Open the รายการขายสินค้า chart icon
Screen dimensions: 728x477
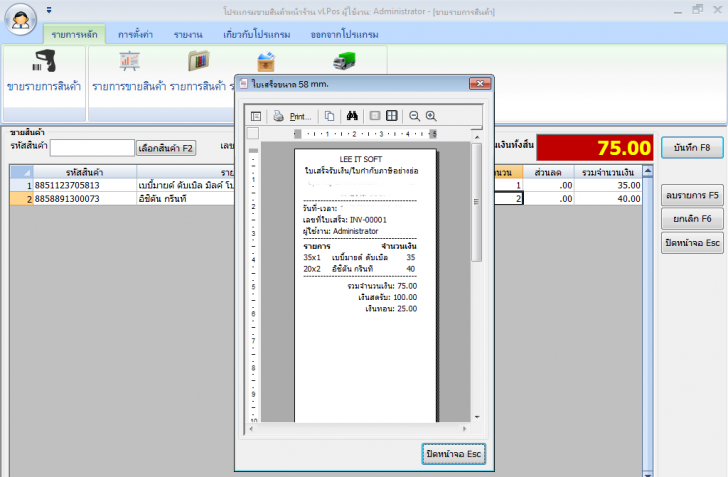point(130,61)
